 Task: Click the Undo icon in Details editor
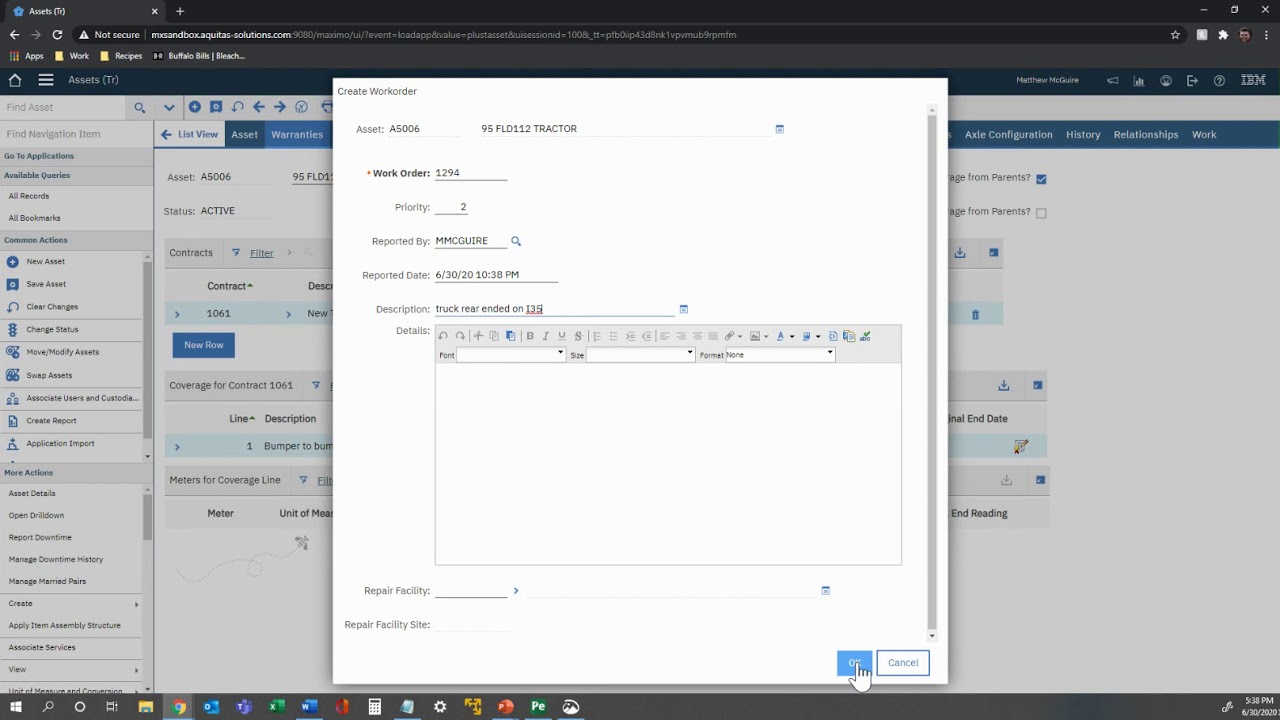point(443,336)
